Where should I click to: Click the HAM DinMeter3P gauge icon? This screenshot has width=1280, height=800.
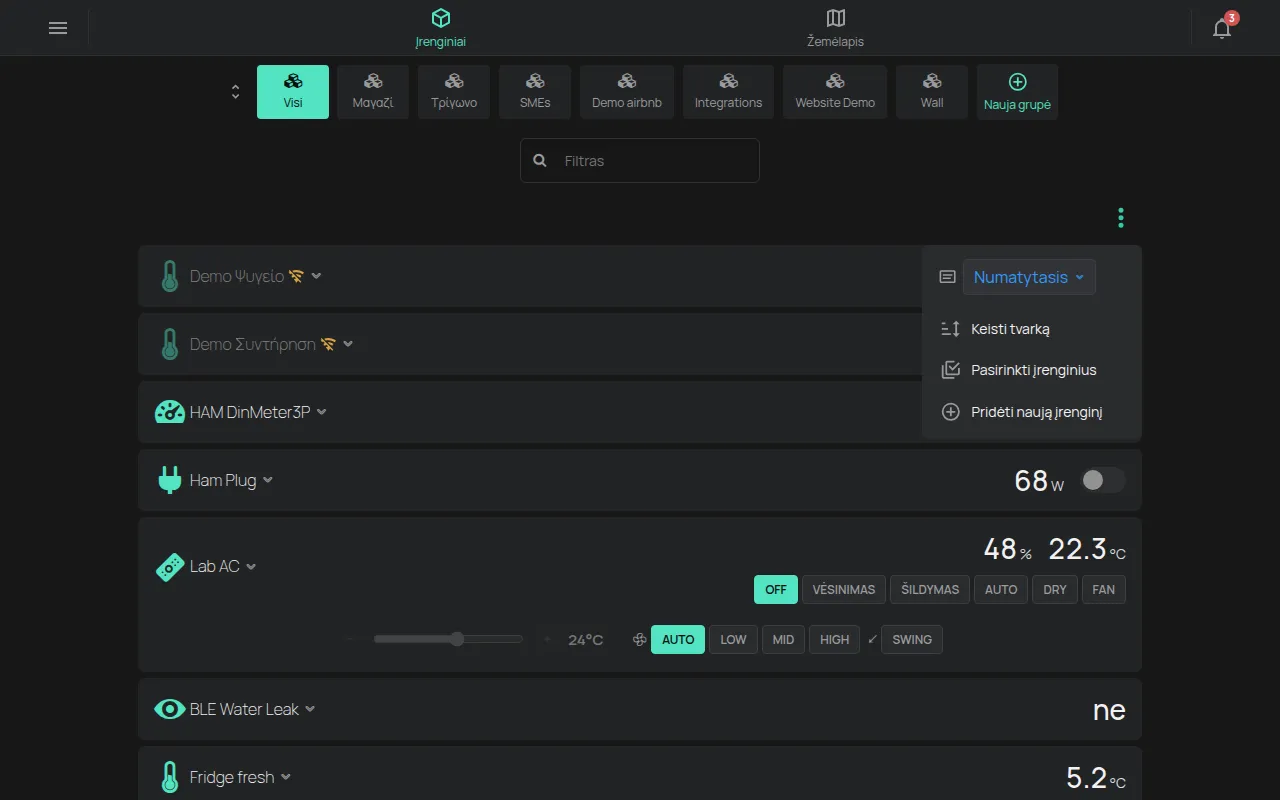pyautogui.click(x=170, y=412)
